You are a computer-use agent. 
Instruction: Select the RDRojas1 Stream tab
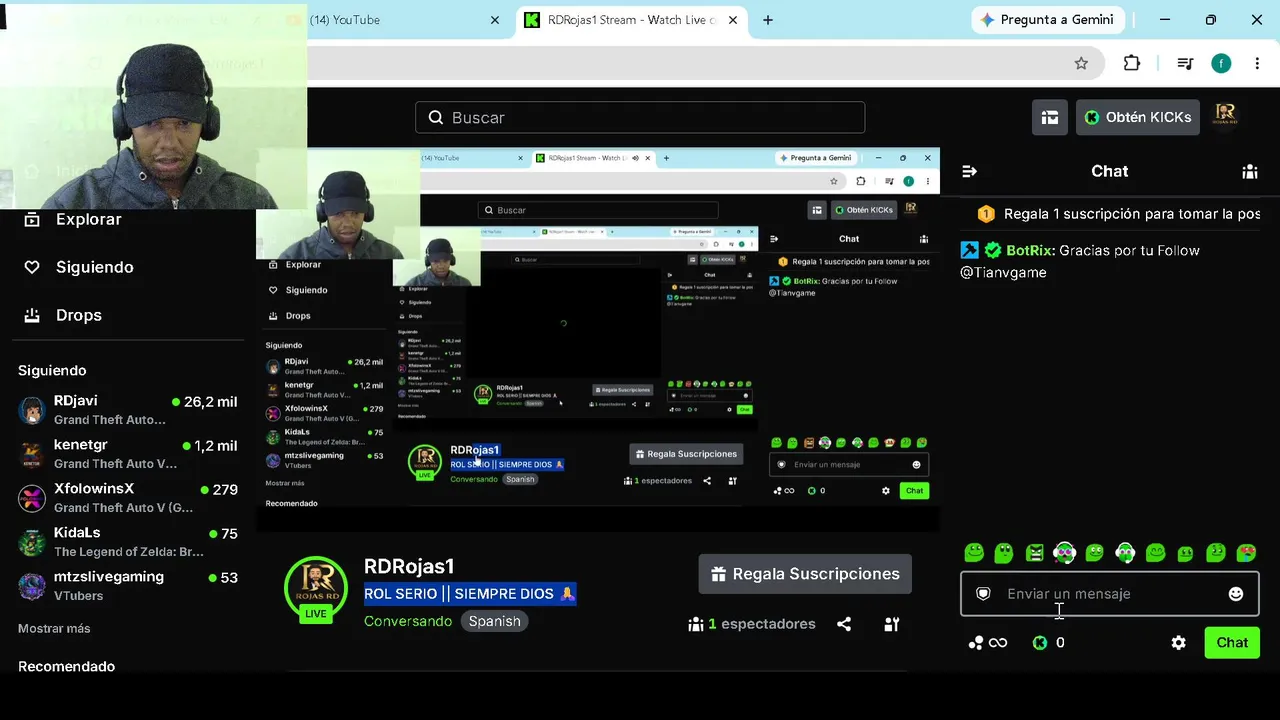click(x=632, y=20)
